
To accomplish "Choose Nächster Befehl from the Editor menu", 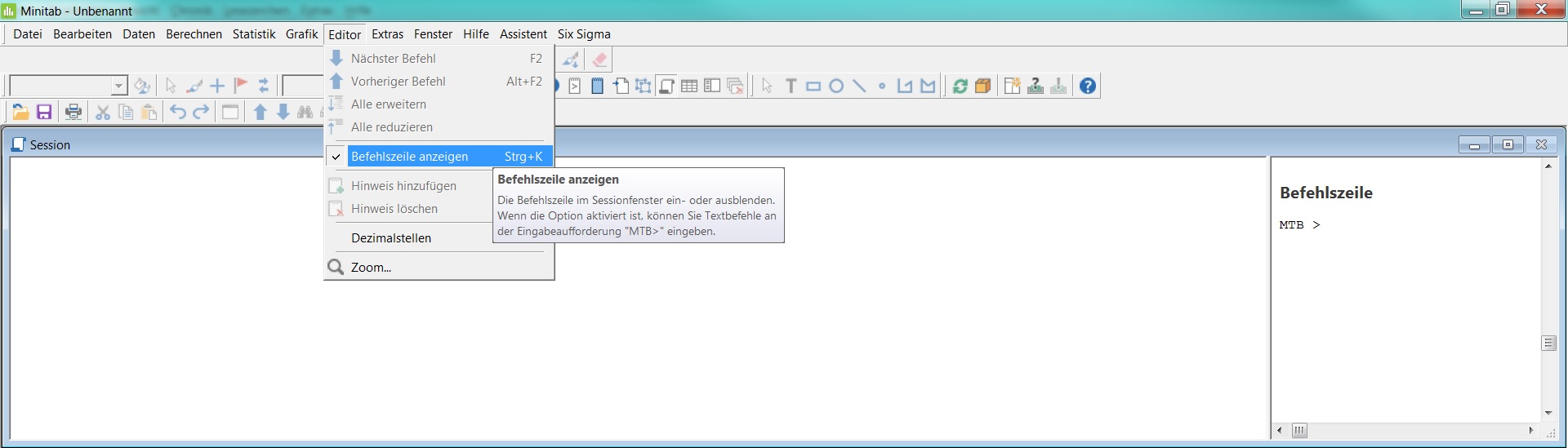I will click(x=439, y=58).
